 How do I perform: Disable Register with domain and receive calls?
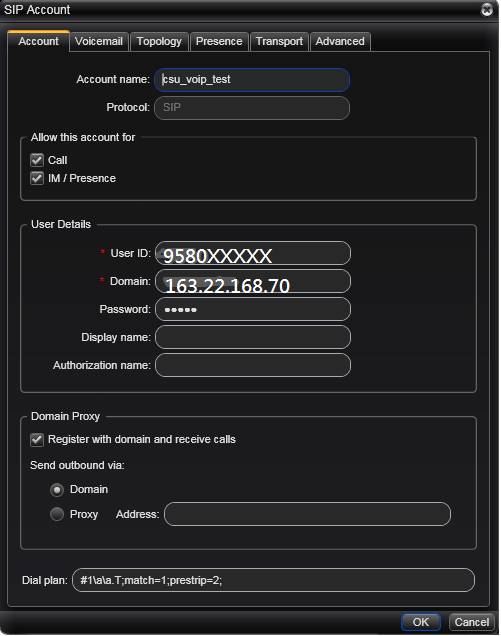point(37,440)
